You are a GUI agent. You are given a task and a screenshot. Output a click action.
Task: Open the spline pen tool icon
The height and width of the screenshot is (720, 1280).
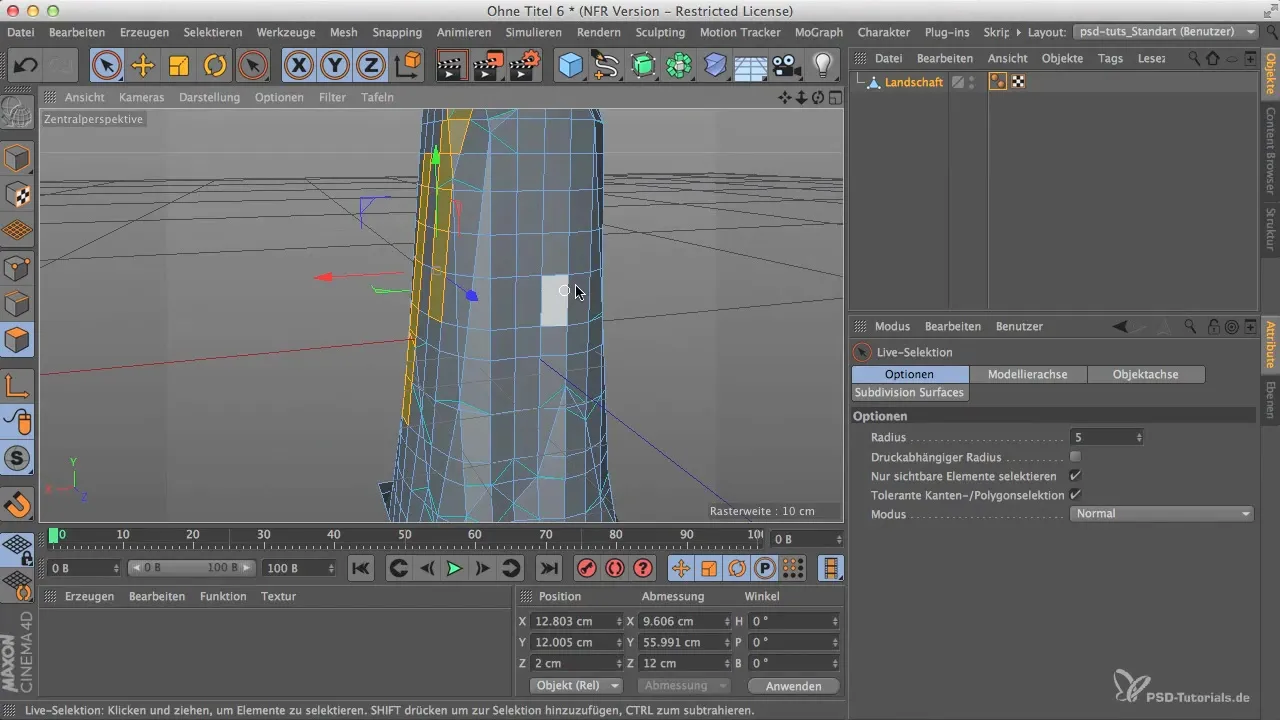pyautogui.click(x=606, y=66)
